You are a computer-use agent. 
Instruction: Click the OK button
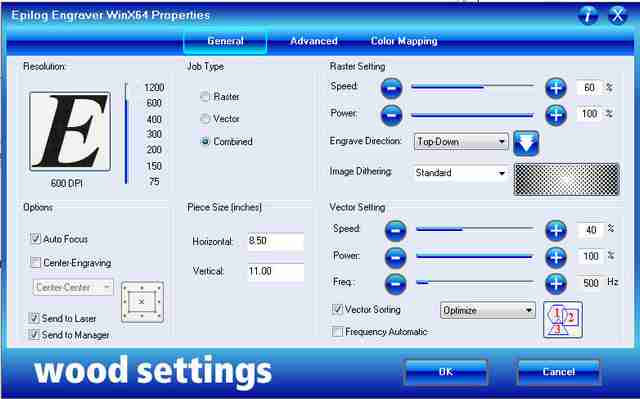click(446, 372)
